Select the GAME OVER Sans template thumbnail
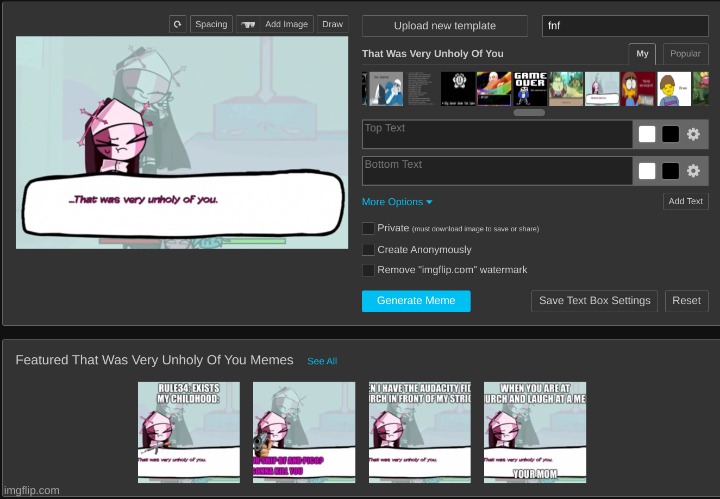The height and width of the screenshot is (499, 720). coord(530,89)
